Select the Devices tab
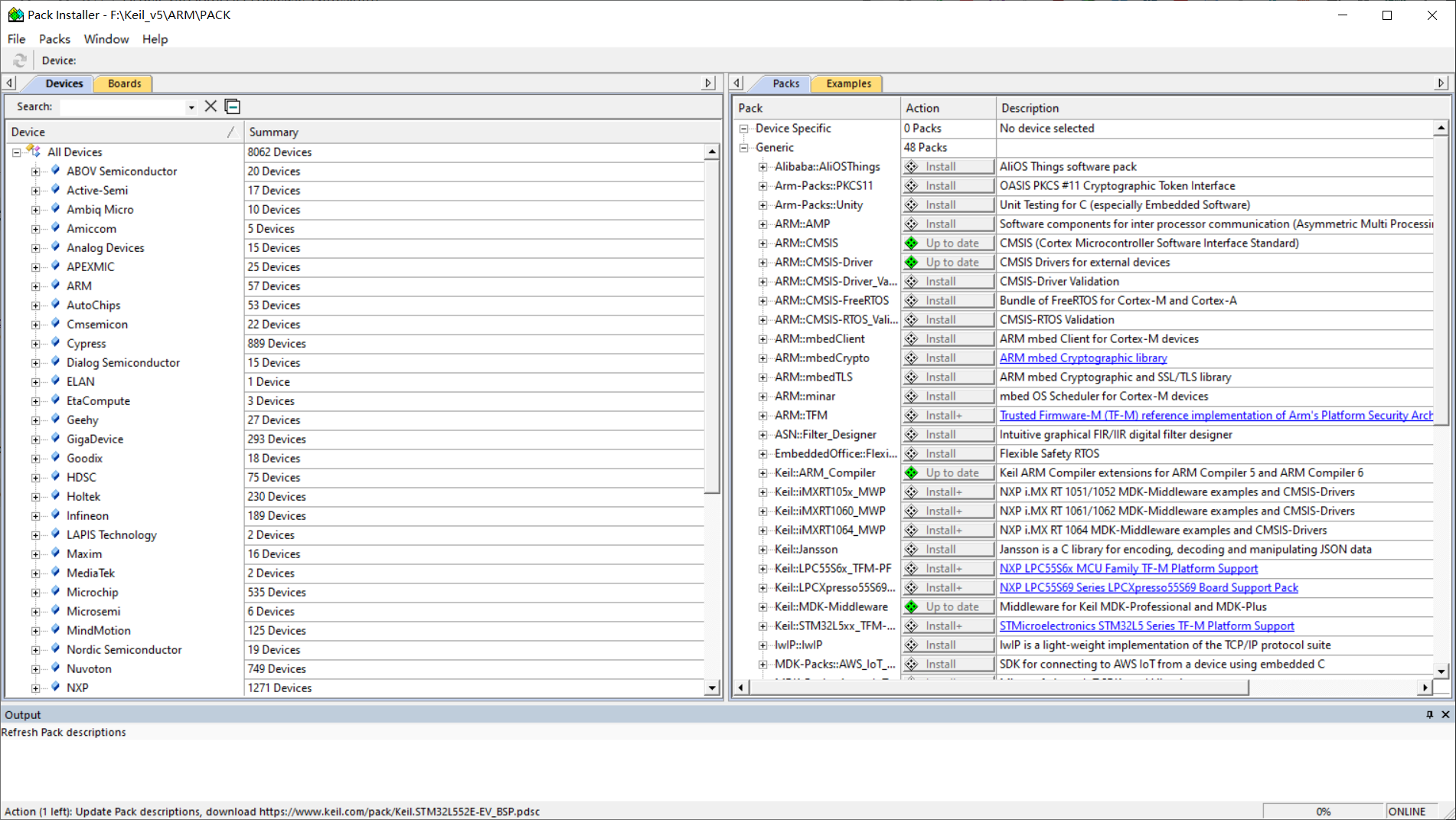The height and width of the screenshot is (820, 1456). click(64, 83)
